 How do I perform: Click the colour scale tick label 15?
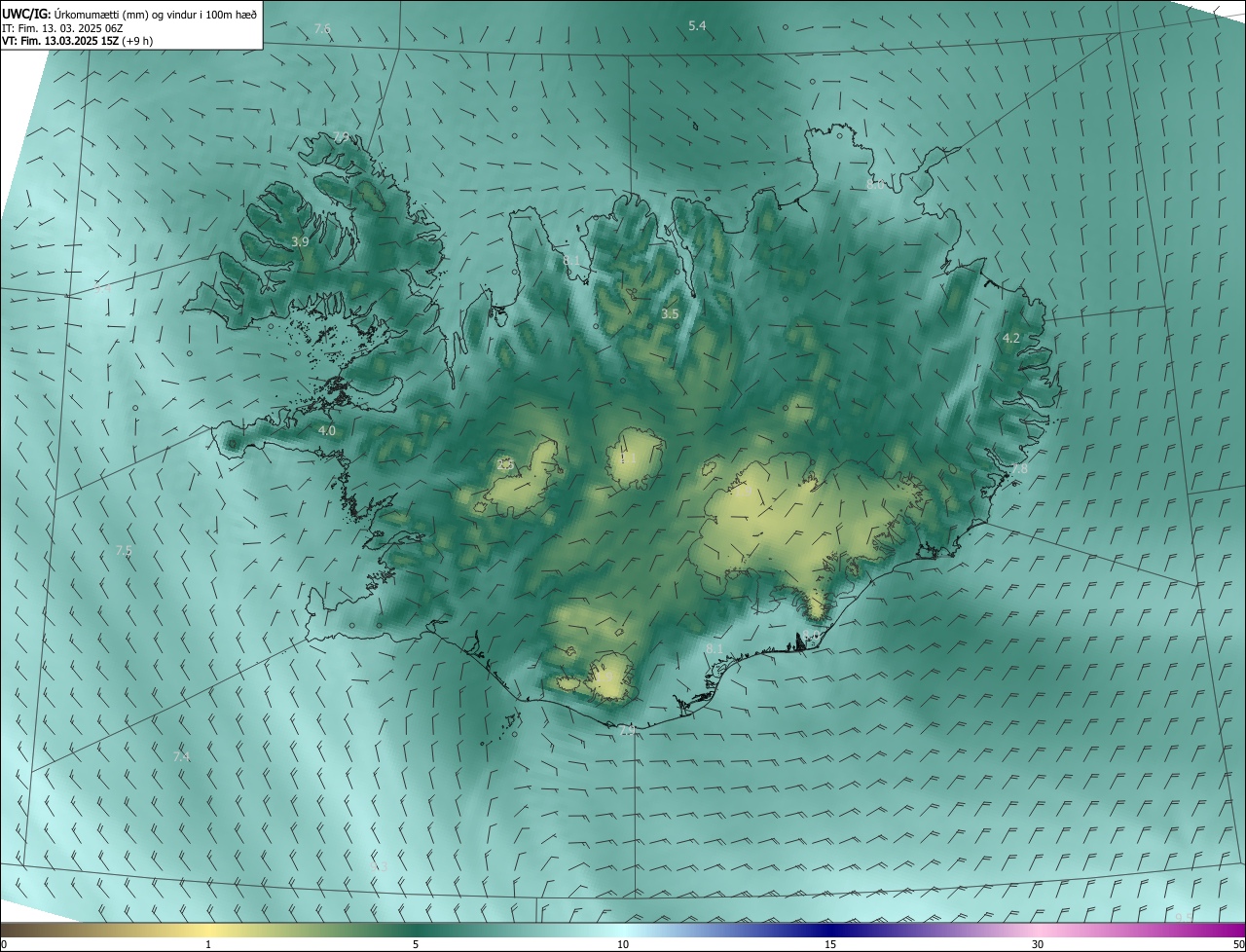[x=830, y=944]
